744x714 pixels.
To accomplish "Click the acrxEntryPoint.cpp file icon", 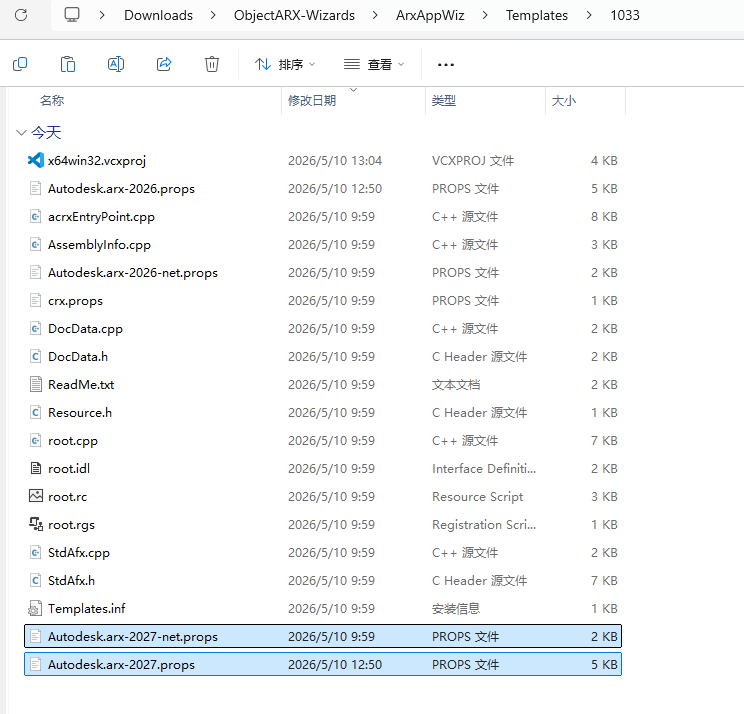I will pos(36,216).
